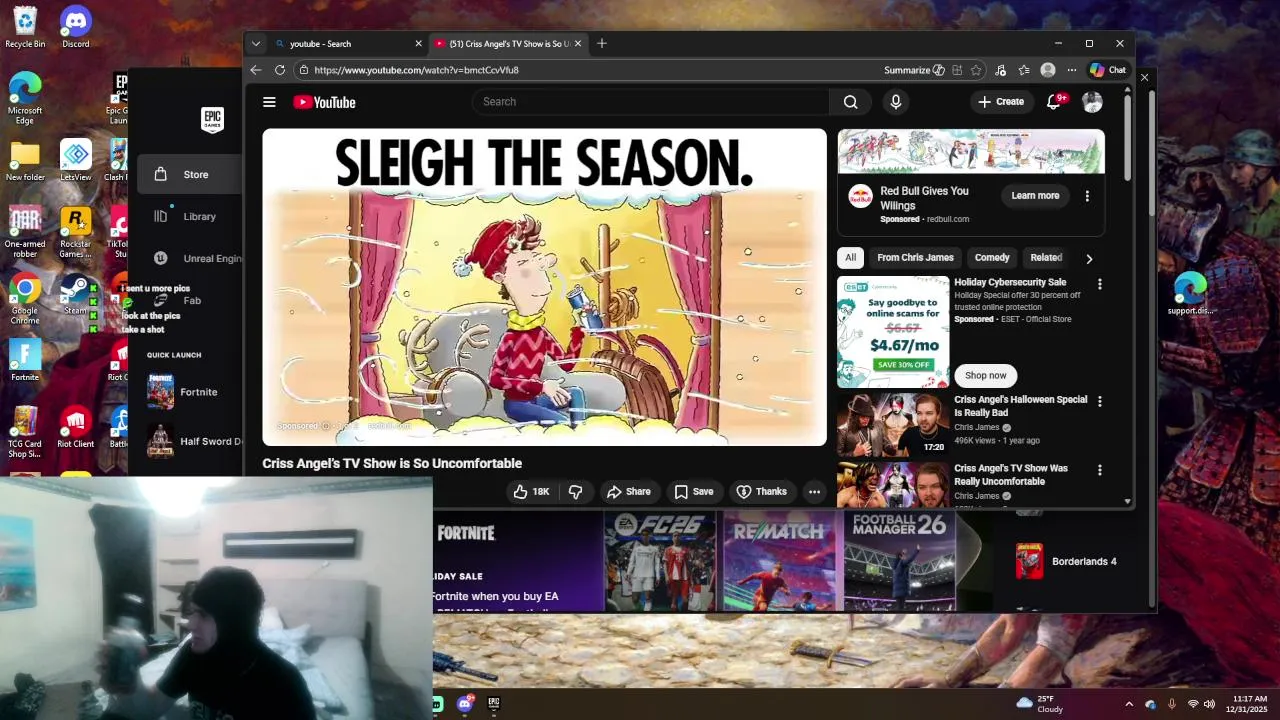1280x720 pixels.
Task: Open Epic Games from the taskbar
Action: pyautogui.click(x=493, y=703)
